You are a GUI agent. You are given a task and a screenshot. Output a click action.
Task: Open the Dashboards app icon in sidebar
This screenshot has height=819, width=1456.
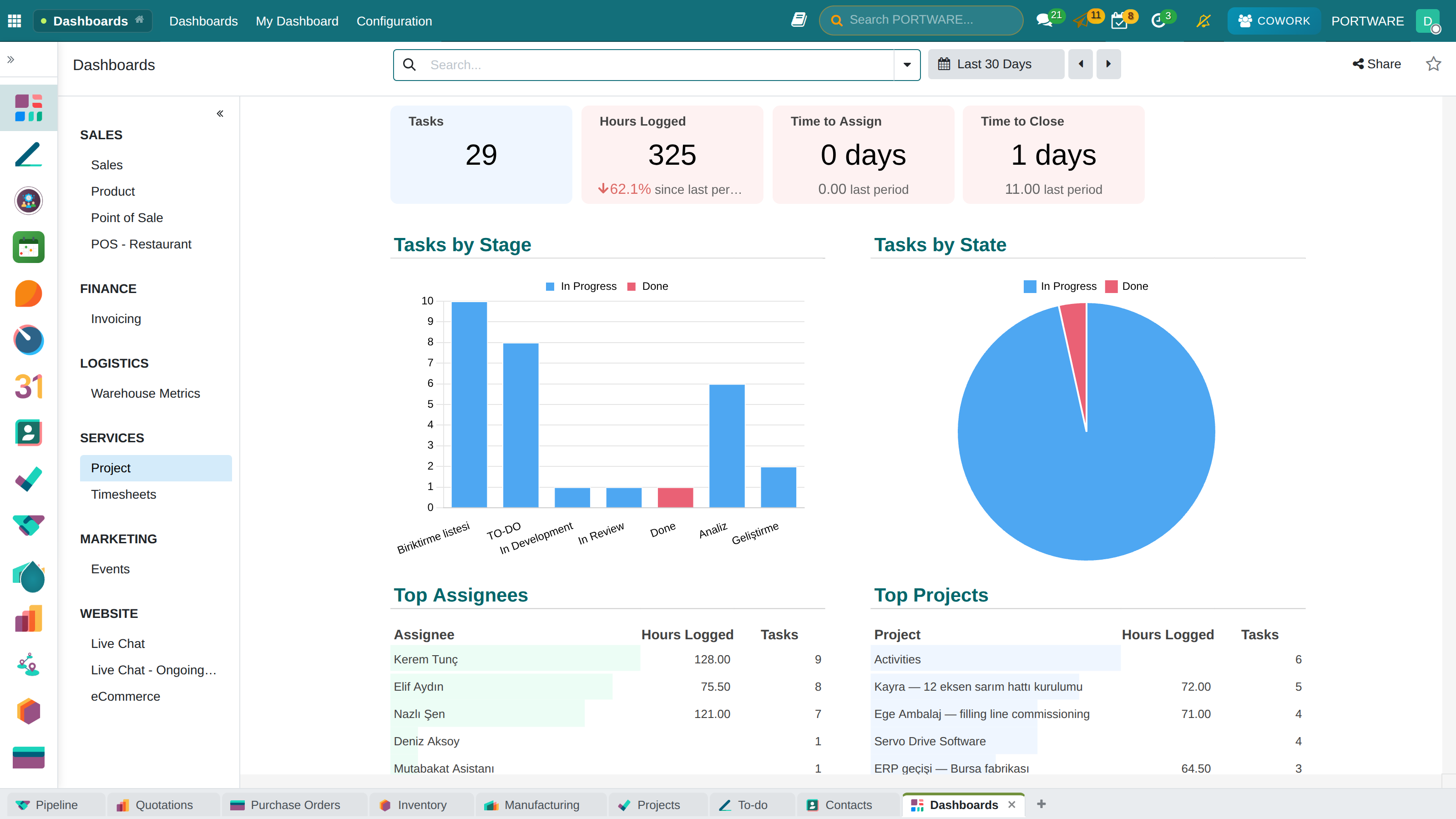pos(28,108)
